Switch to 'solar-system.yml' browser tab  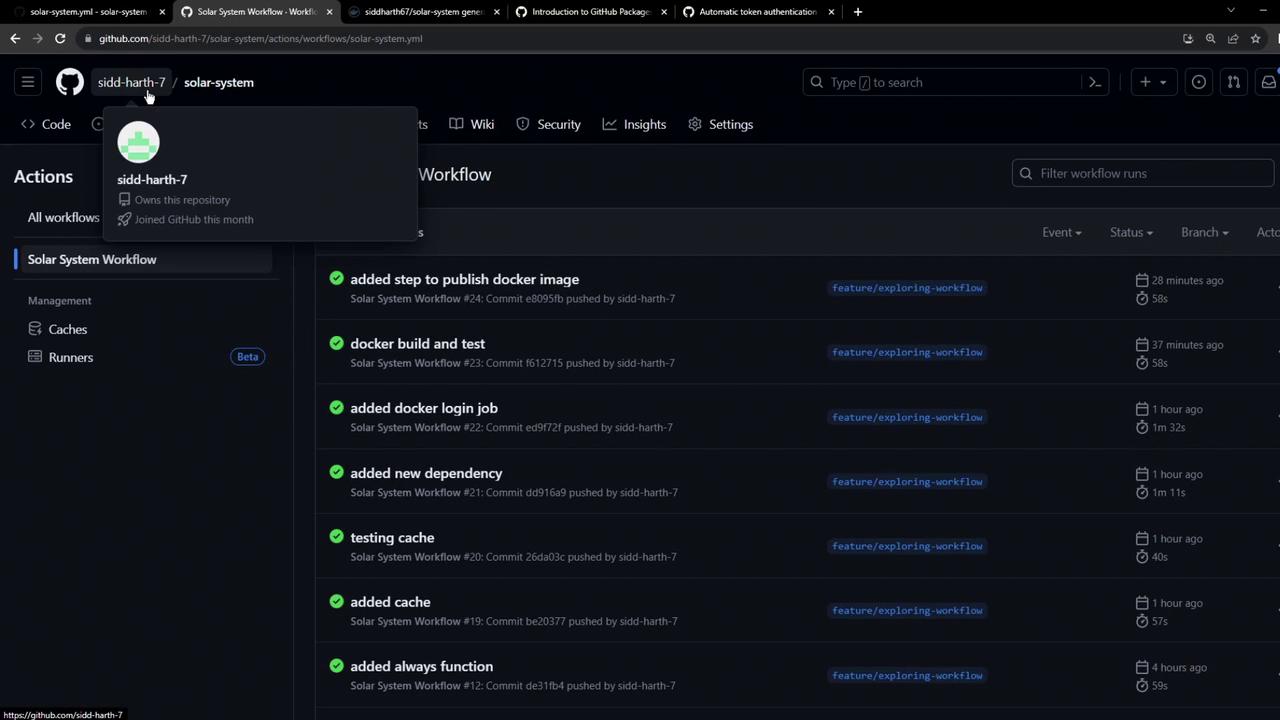coord(87,12)
